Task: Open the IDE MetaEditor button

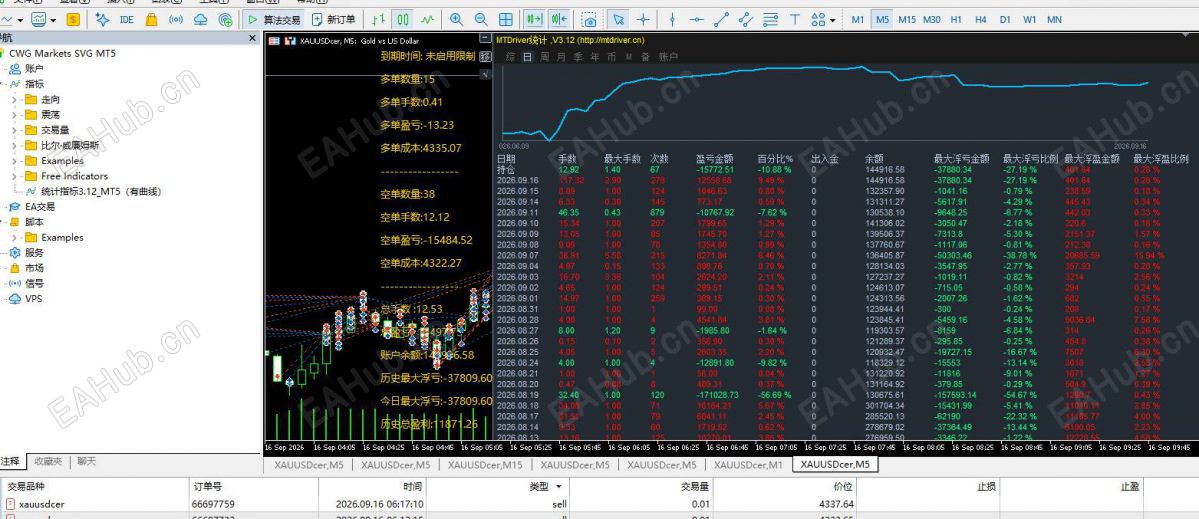Action: click(127, 19)
